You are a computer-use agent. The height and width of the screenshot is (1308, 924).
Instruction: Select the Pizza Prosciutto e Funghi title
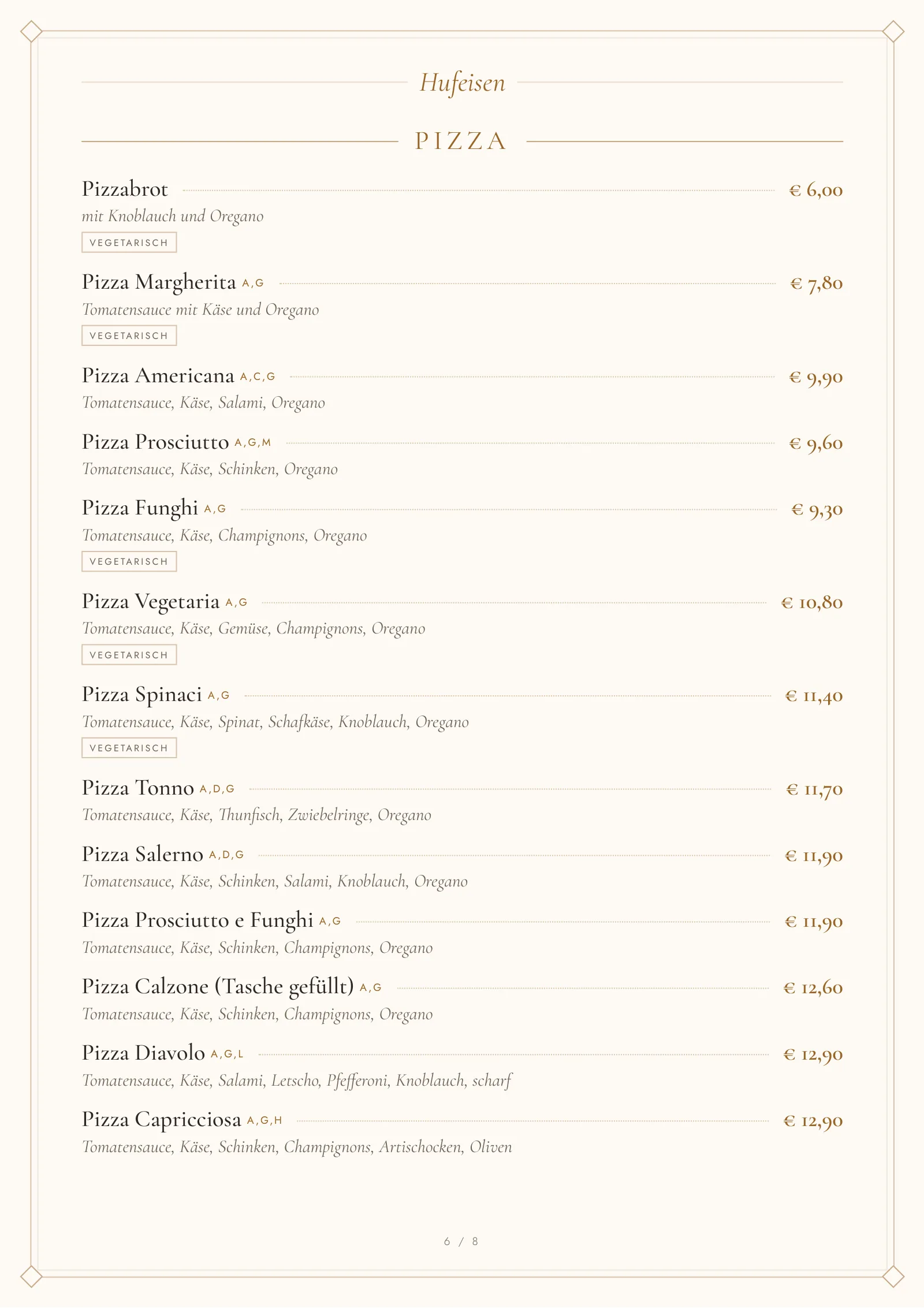point(198,921)
